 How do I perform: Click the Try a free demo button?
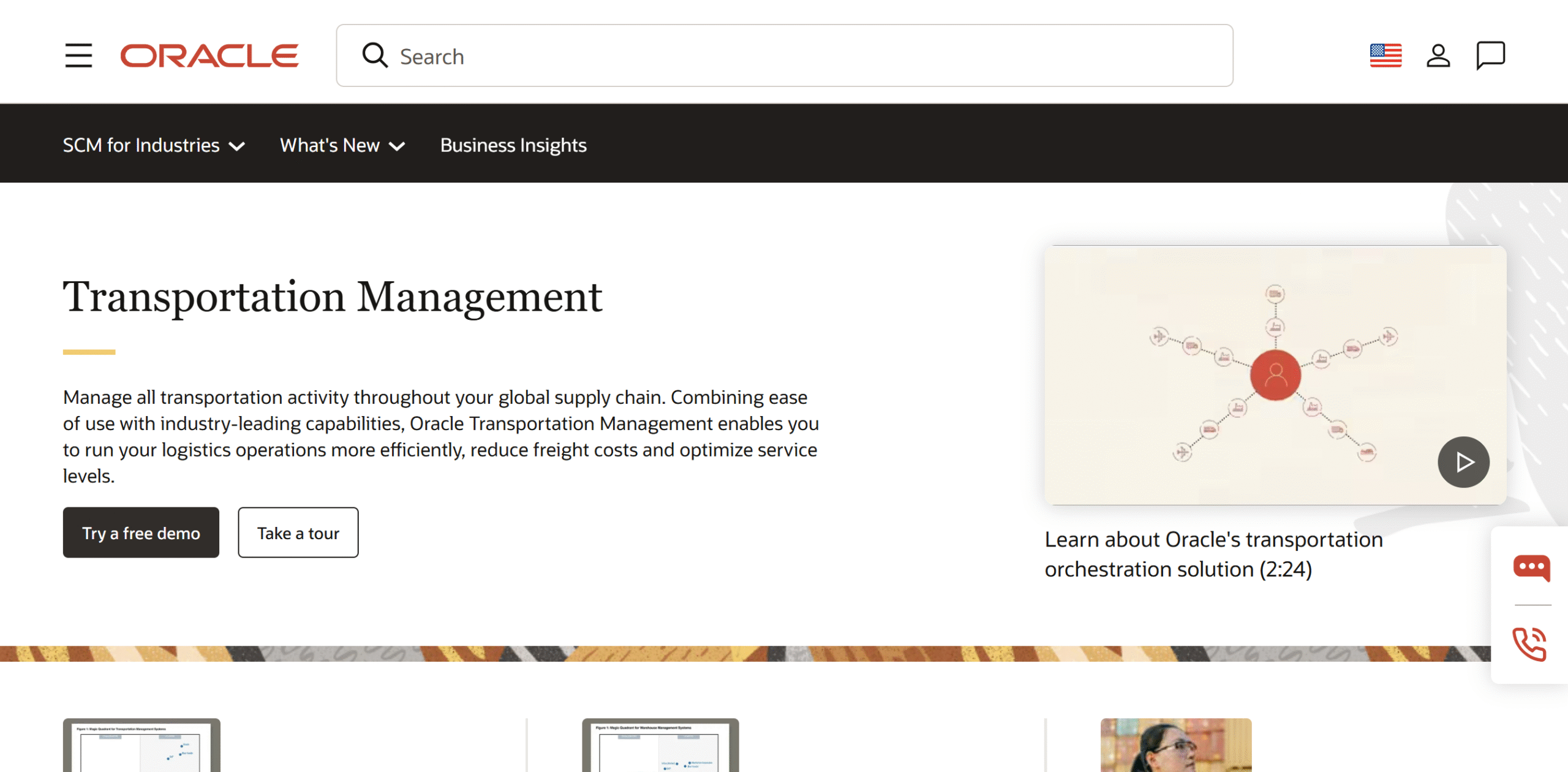(141, 532)
